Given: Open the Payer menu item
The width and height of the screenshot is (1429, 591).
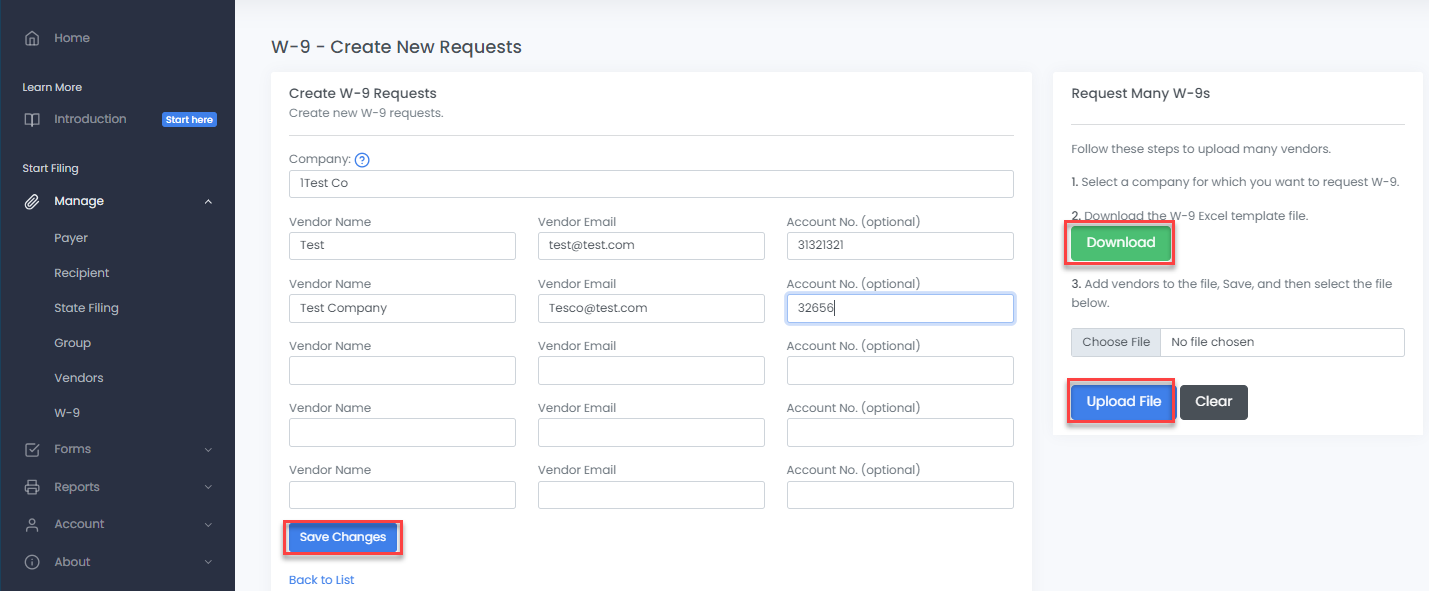Looking at the screenshot, I should [x=71, y=238].
